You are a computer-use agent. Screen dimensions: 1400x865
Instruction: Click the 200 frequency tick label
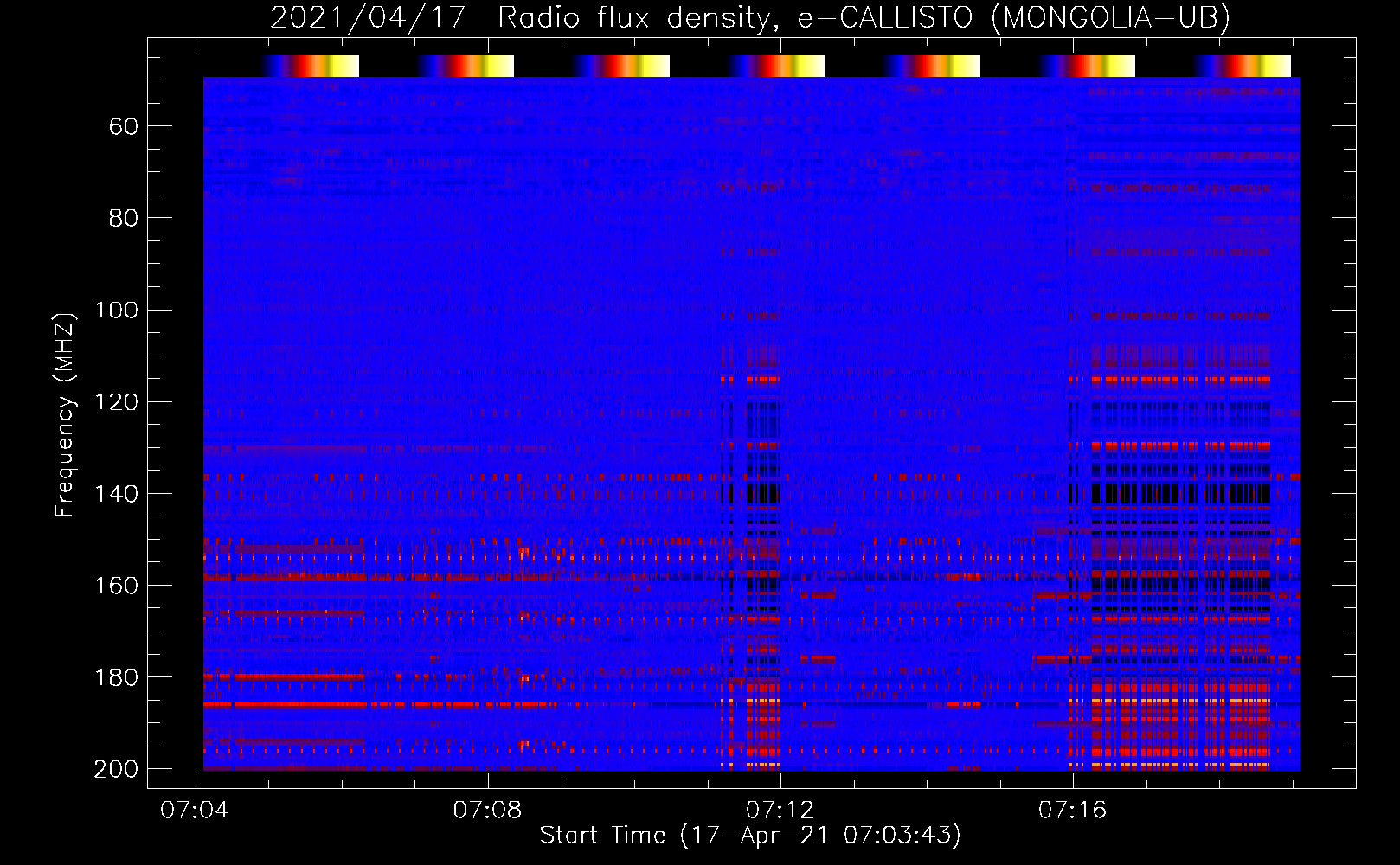[x=116, y=769]
